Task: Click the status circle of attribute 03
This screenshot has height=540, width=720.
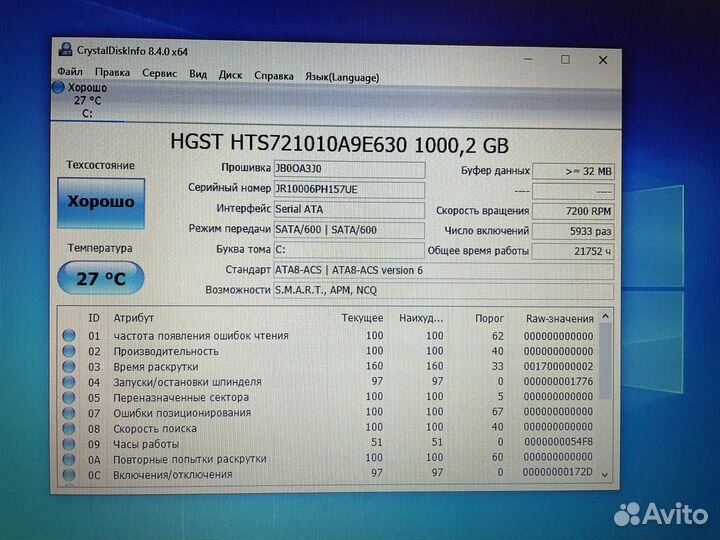Action: [x=69, y=366]
